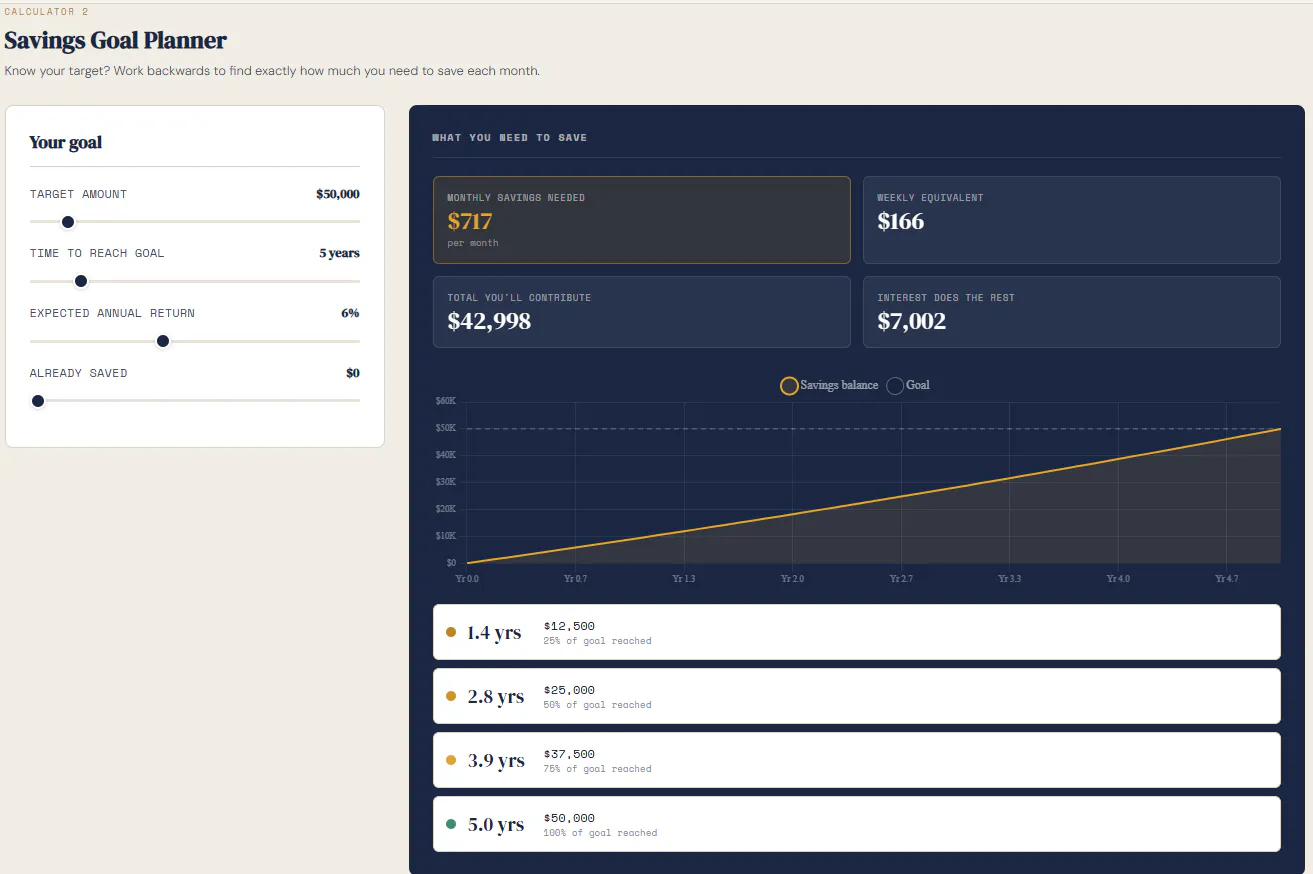The image size is (1313, 874).
Task: Click the $50K axis label
Action: pos(446,428)
